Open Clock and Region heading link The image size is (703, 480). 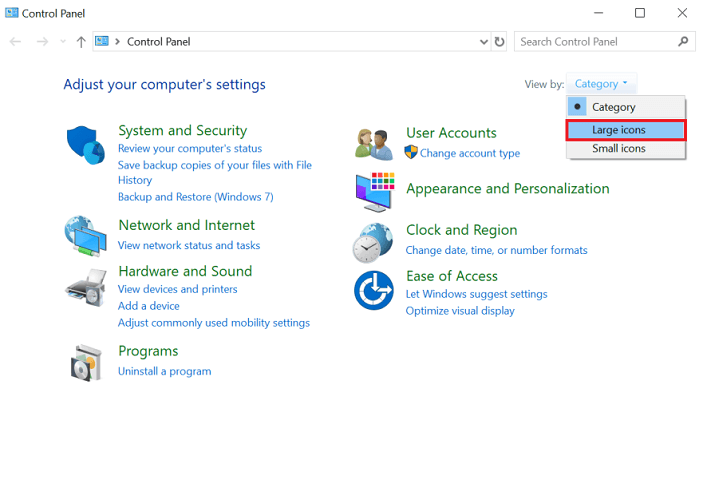461,230
